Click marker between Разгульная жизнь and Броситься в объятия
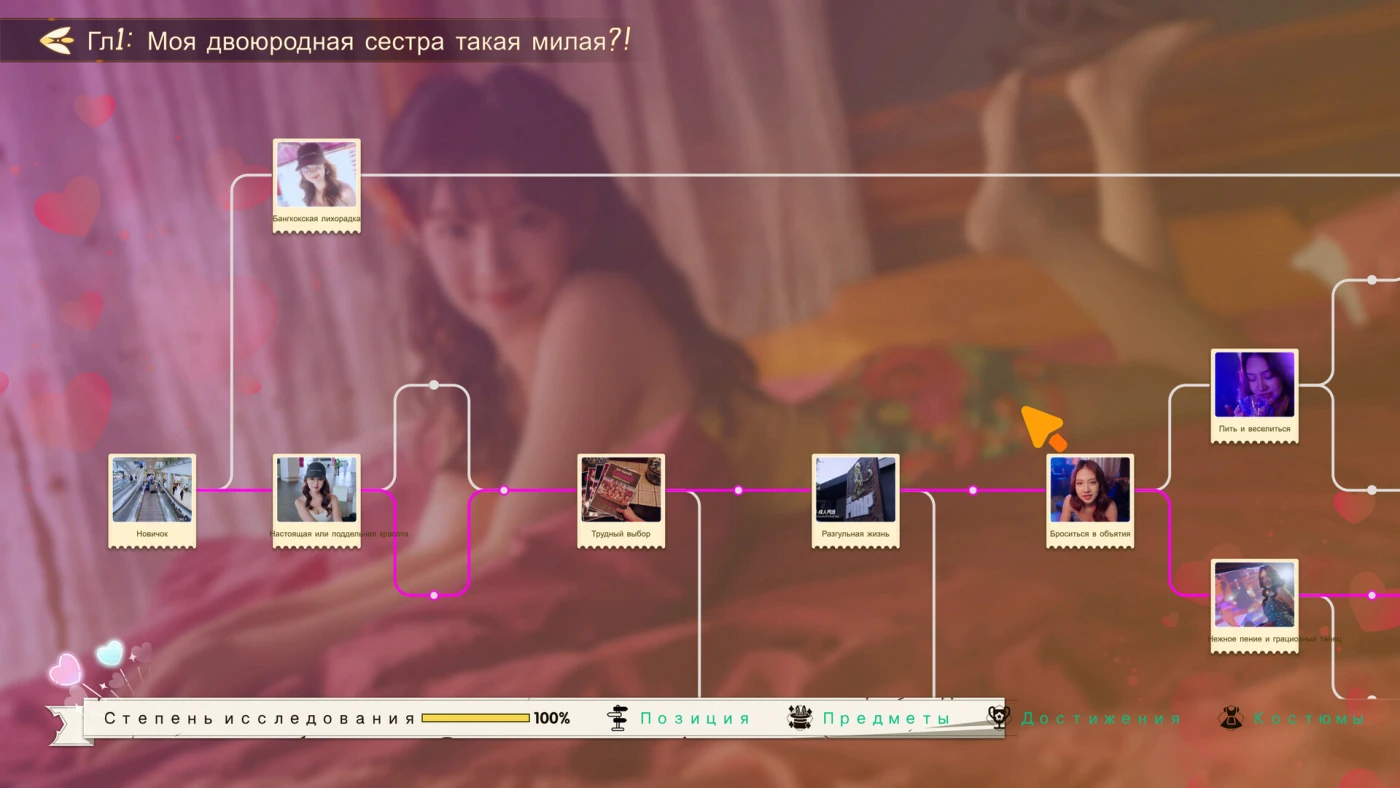1400x788 pixels. tap(972, 490)
